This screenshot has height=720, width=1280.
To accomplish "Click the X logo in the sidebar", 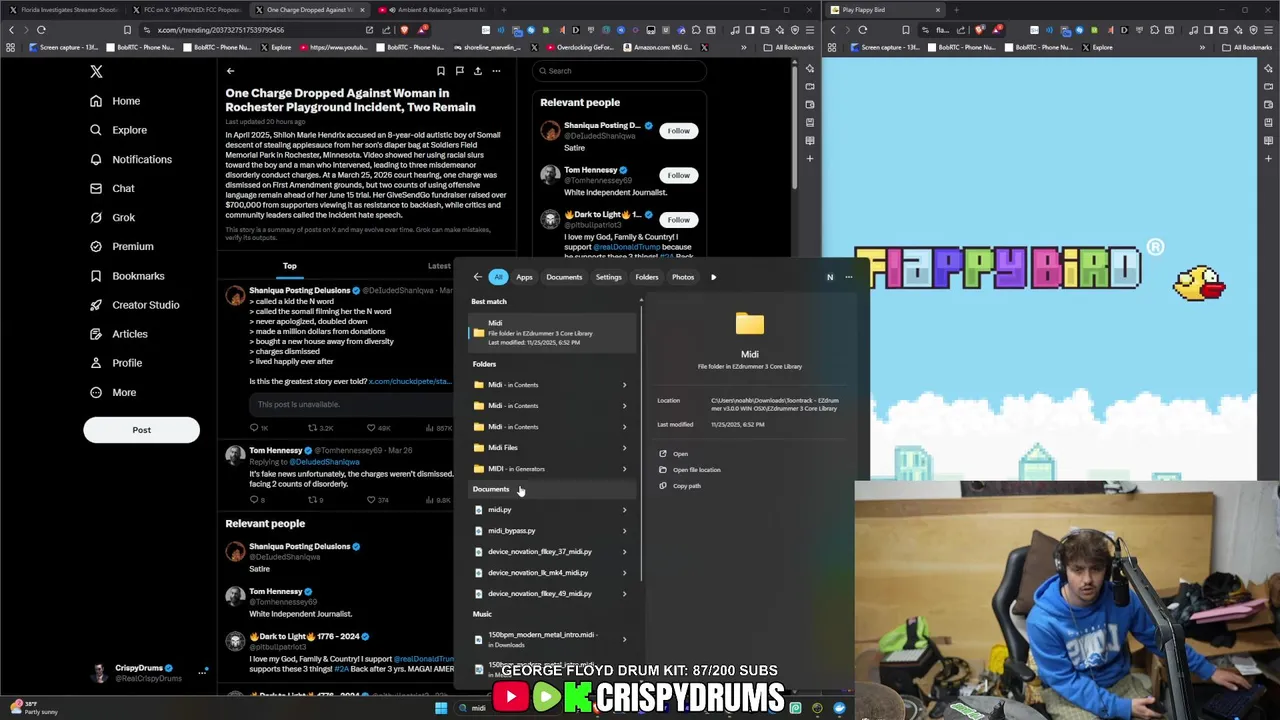I will (96, 71).
